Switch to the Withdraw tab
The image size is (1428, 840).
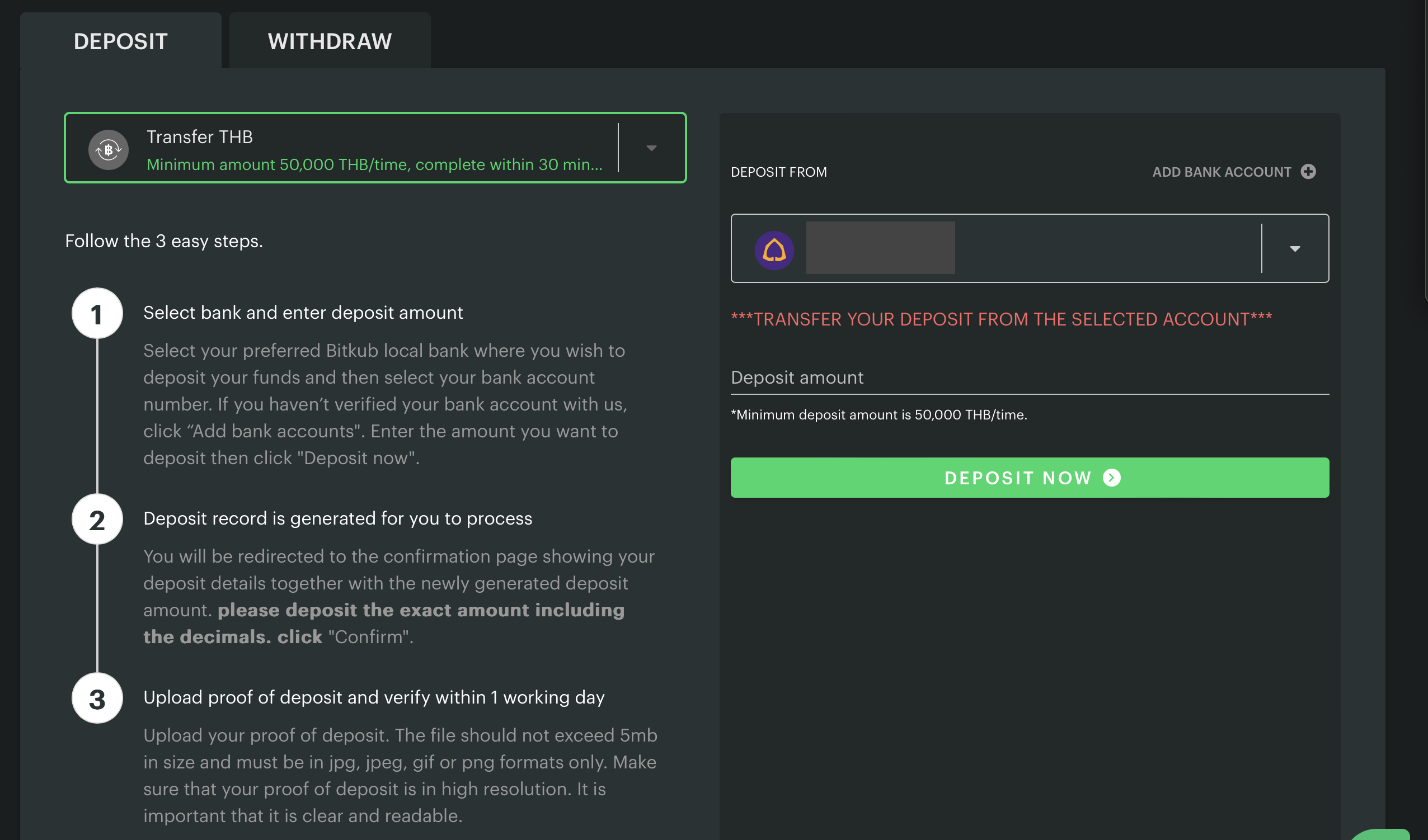(x=329, y=41)
